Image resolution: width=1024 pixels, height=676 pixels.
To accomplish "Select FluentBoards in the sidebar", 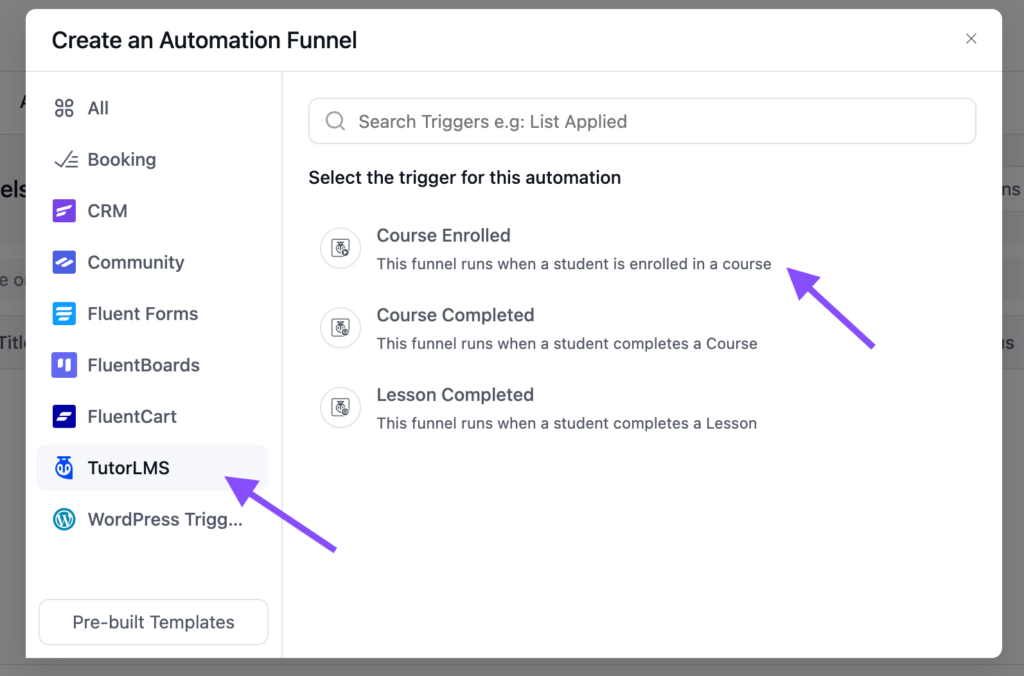I will pyautogui.click(x=152, y=365).
